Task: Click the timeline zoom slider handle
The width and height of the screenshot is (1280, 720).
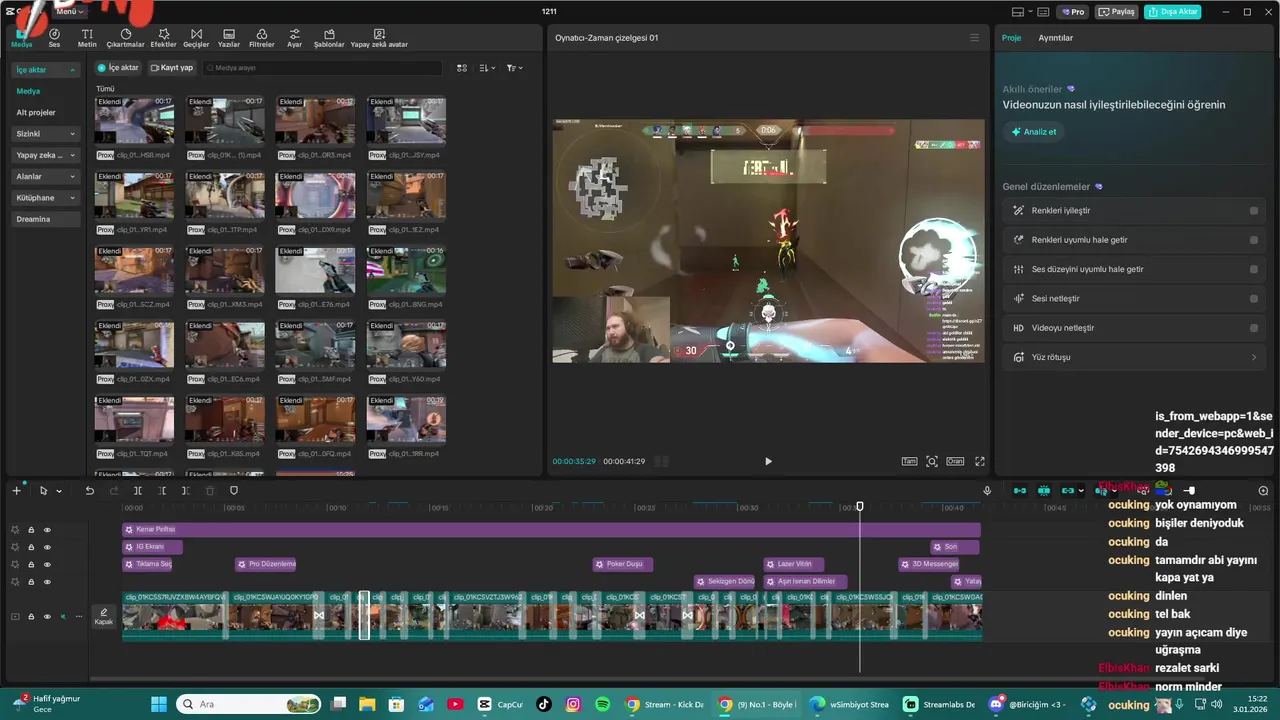Action: (x=1189, y=491)
